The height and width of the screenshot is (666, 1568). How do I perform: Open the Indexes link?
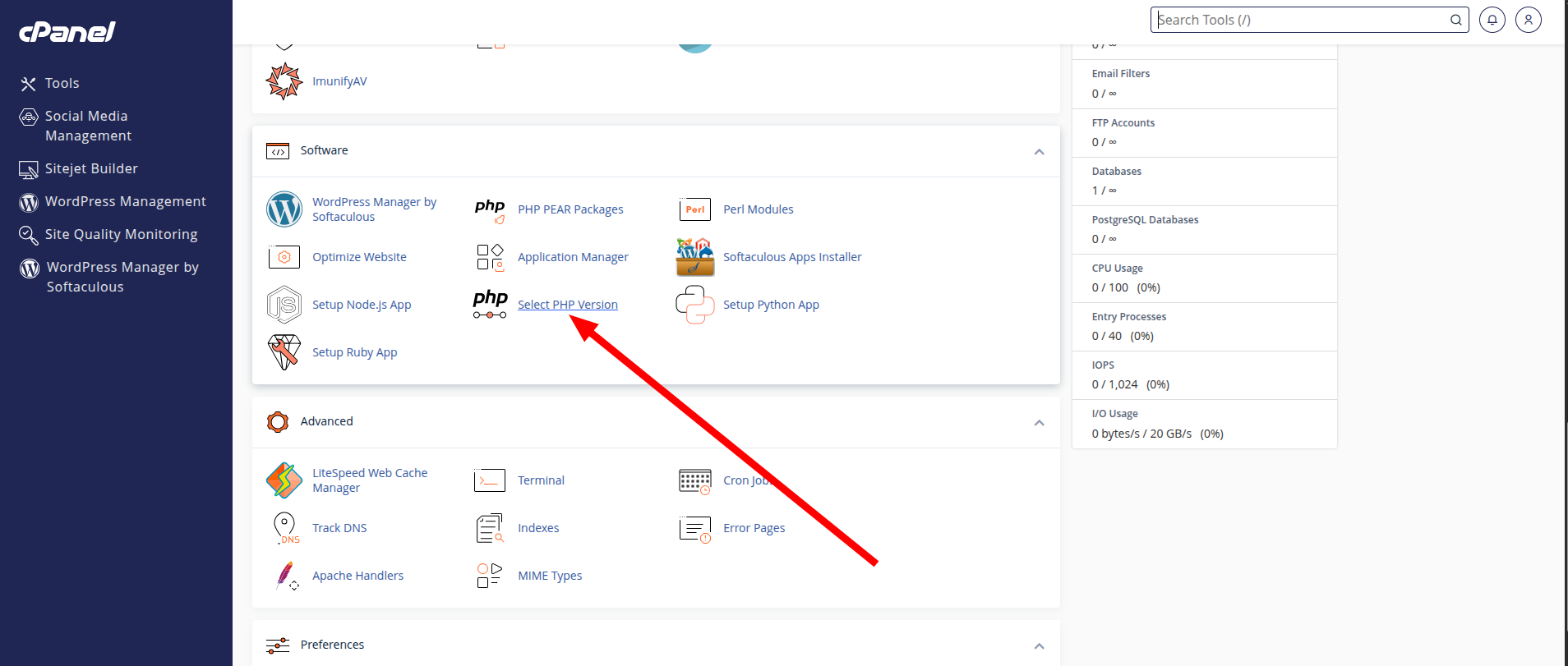(538, 528)
